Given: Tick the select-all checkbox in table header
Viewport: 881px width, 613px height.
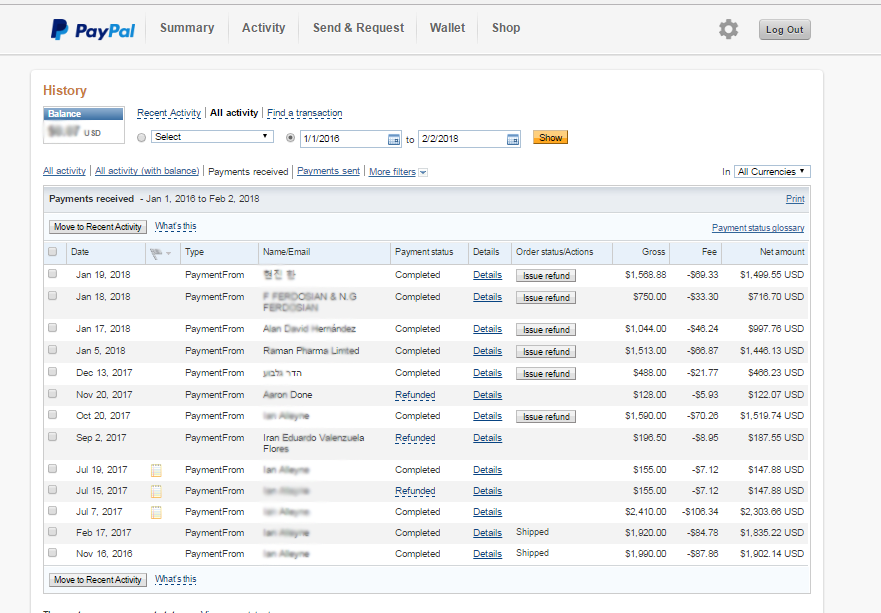Looking at the screenshot, I should point(53,252).
